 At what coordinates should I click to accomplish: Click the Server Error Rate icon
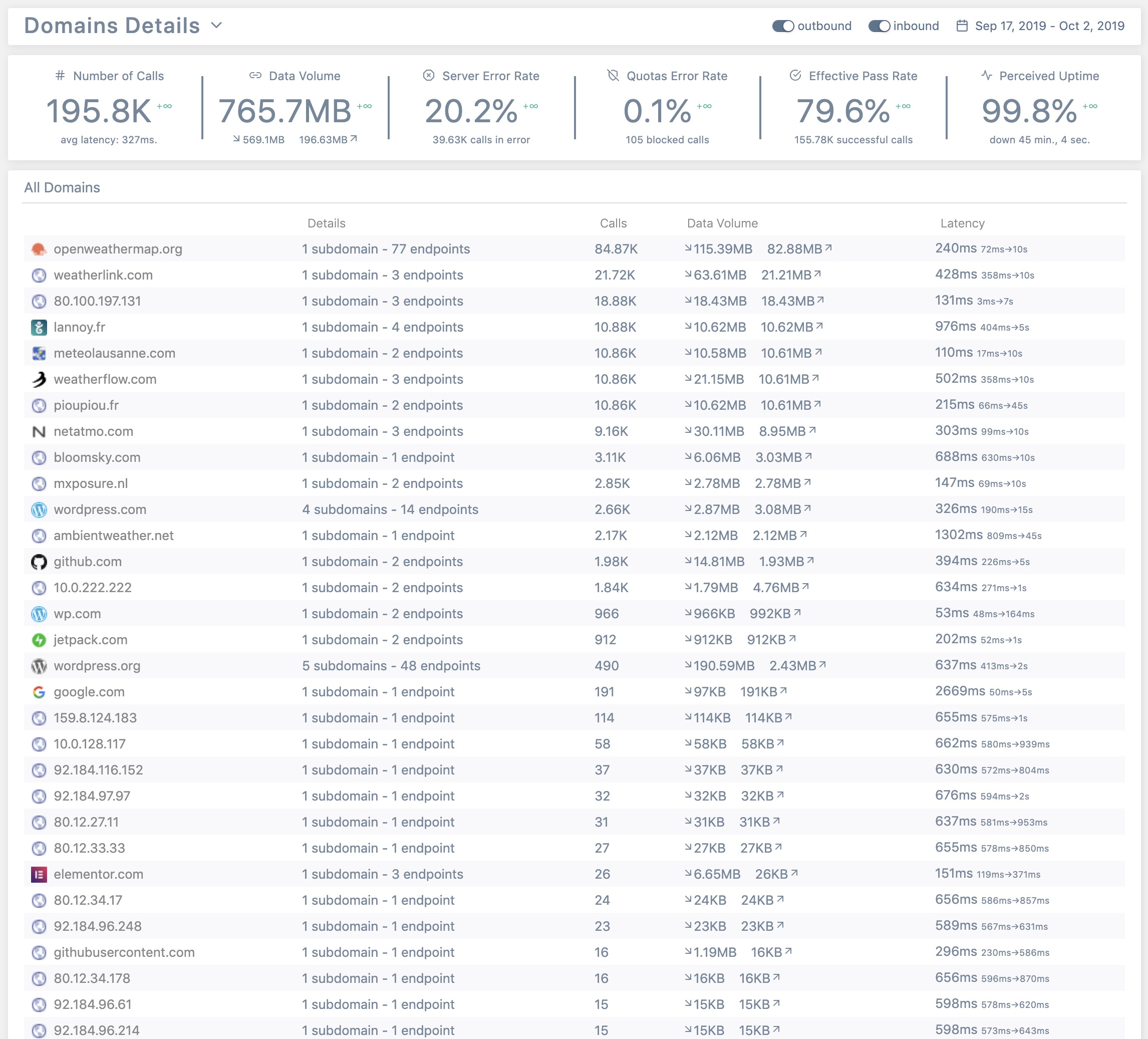428,75
